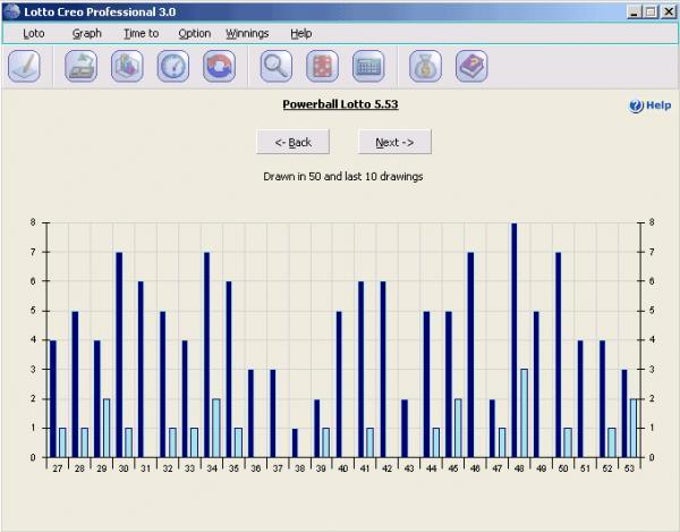Open the Option menu

click(194, 33)
